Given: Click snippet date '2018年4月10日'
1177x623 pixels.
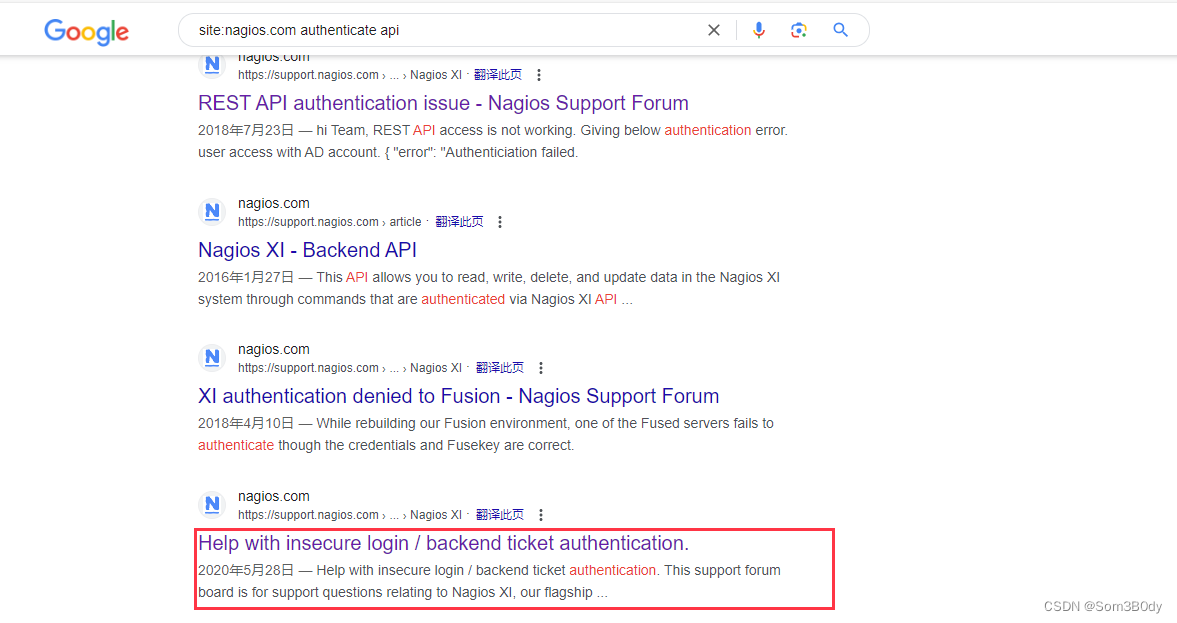Looking at the screenshot, I should pos(246,423).
